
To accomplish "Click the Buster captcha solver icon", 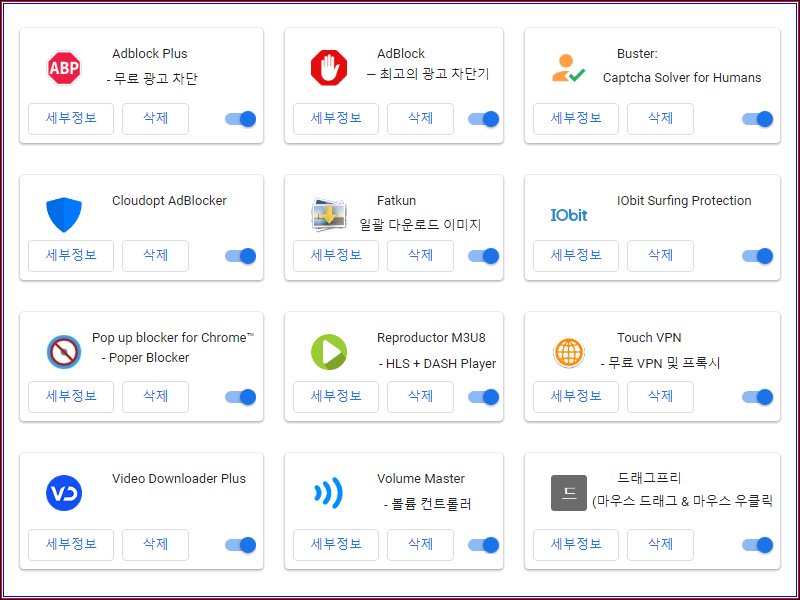I will pos(568,68).
